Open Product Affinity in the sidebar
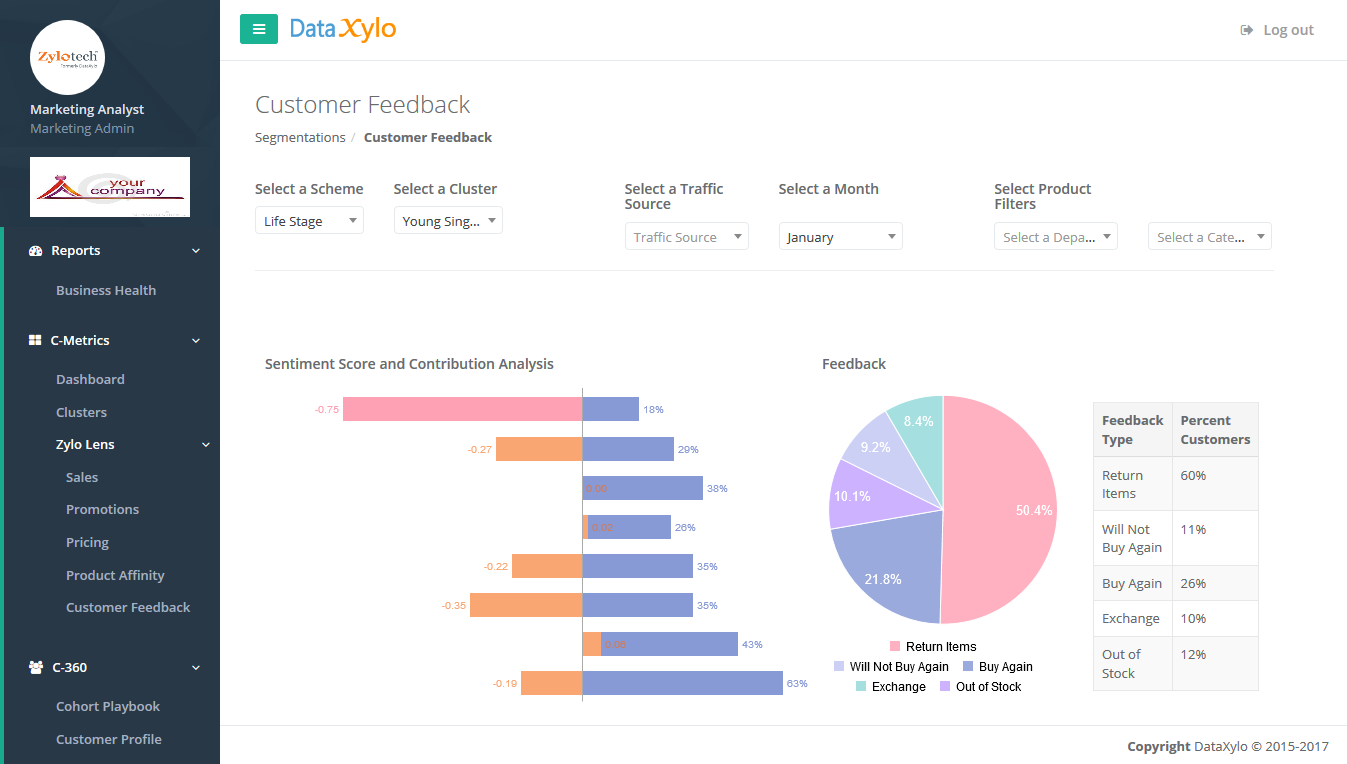 pyautogui.click(x=115, y=575)
